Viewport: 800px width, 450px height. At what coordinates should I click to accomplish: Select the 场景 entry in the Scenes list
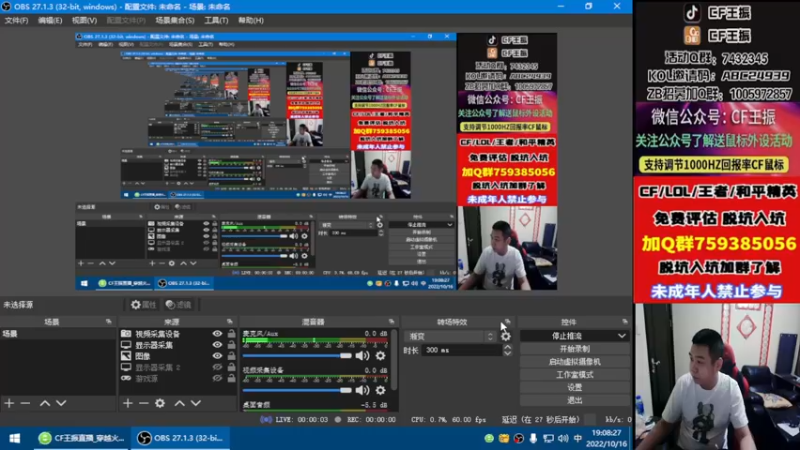click(x=58, y=334)
